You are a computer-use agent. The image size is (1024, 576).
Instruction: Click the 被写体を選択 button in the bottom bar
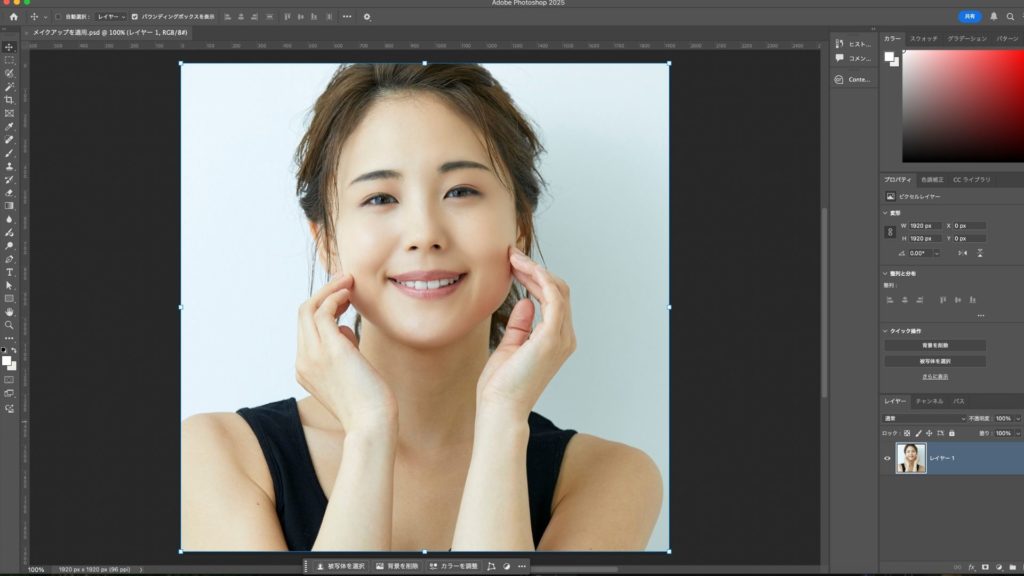coord(341,566)
